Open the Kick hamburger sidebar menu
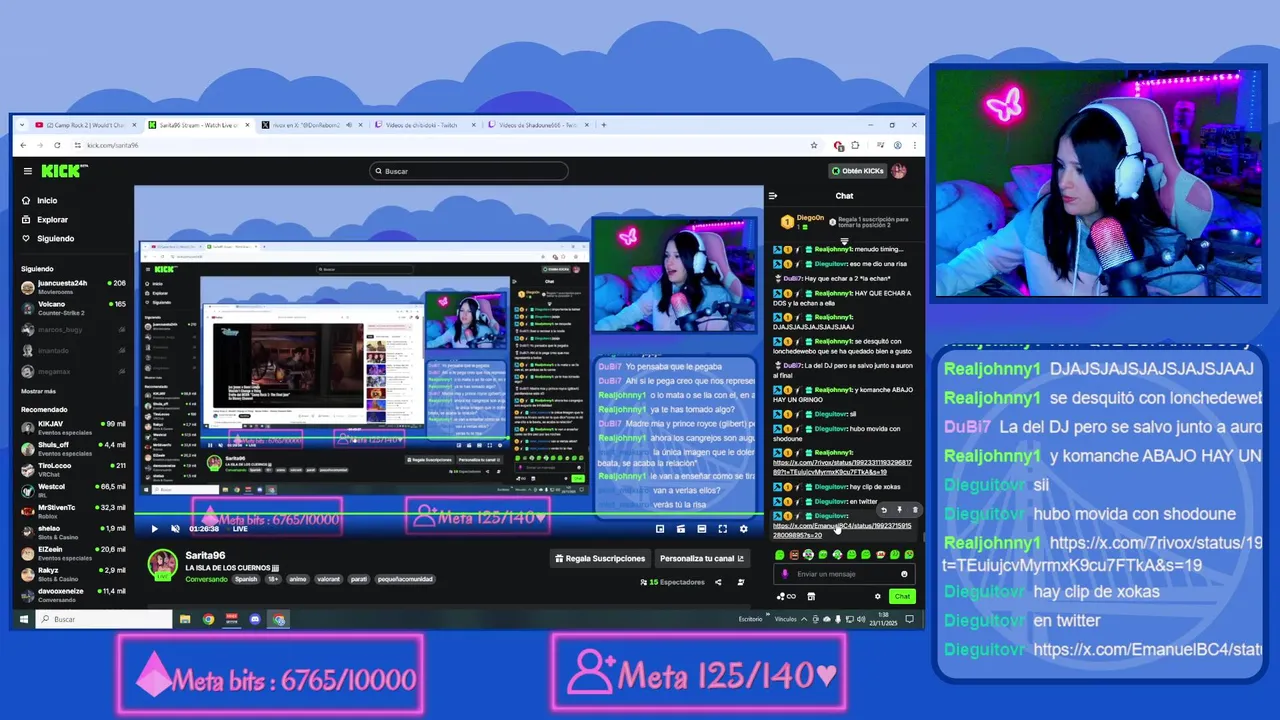Viewport: 1280px width, 720px height. coord(28,171)
